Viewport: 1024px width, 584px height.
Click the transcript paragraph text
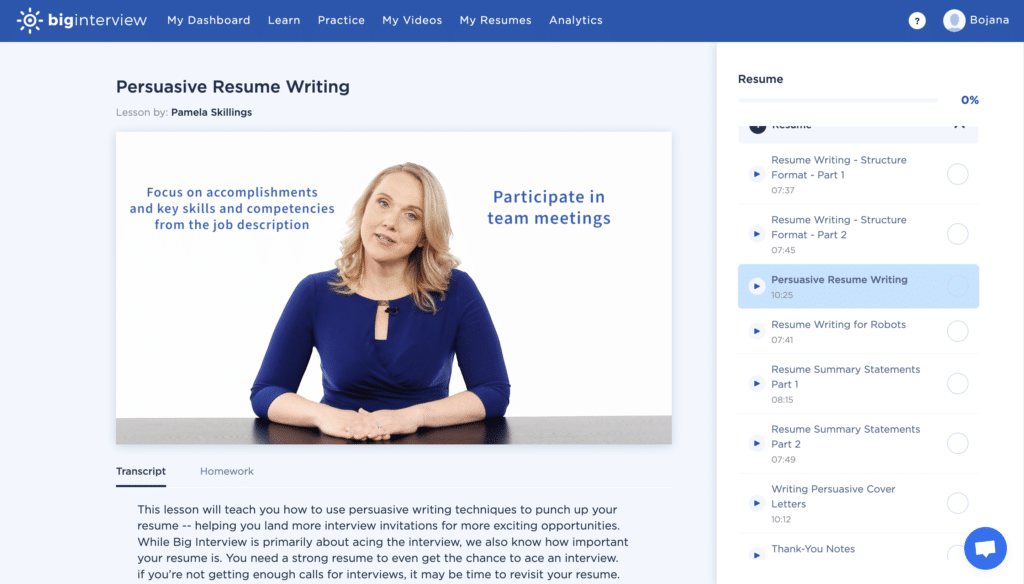(x=383, y=542)
